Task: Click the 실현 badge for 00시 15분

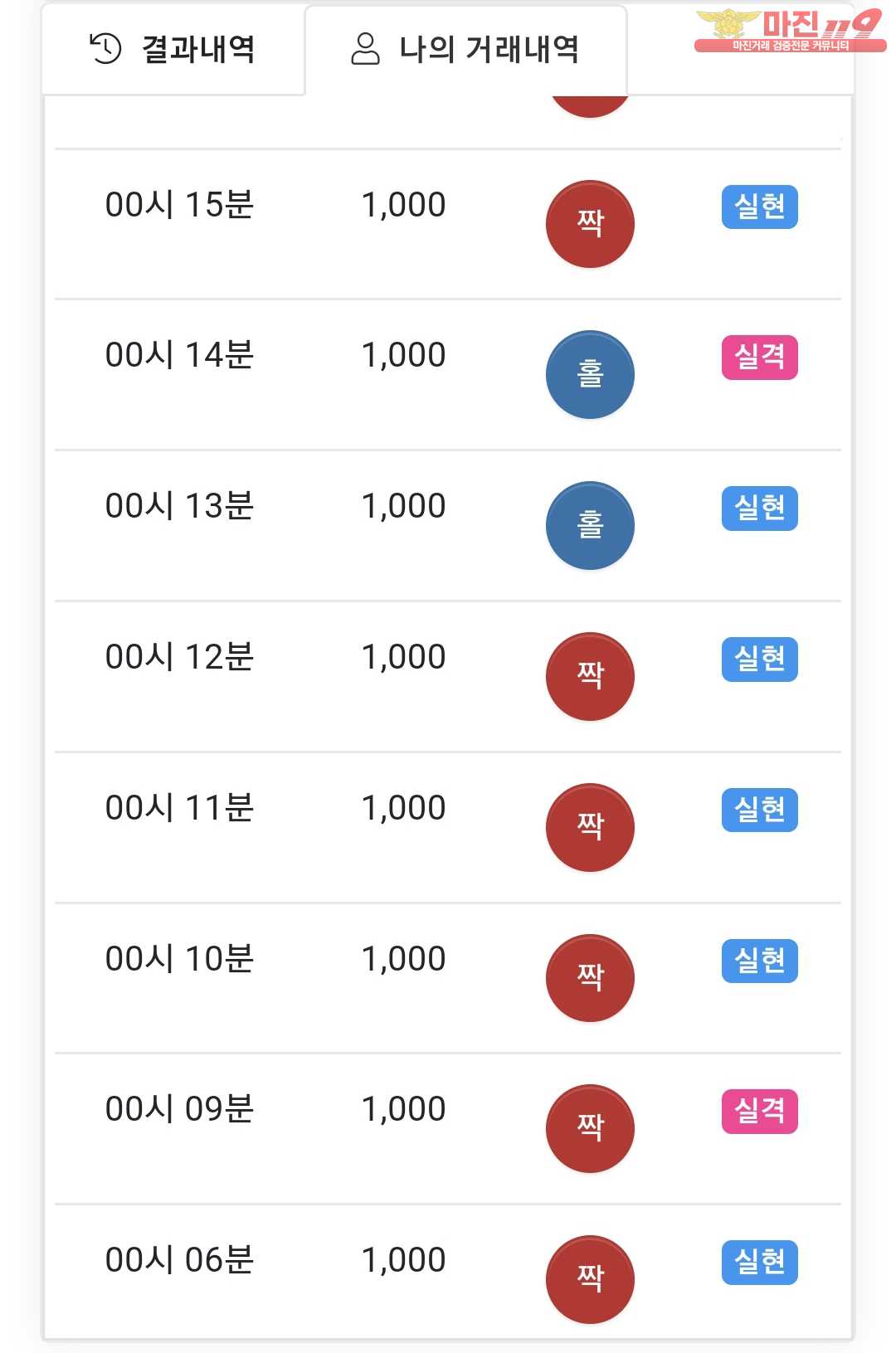Action: [759, 207]
